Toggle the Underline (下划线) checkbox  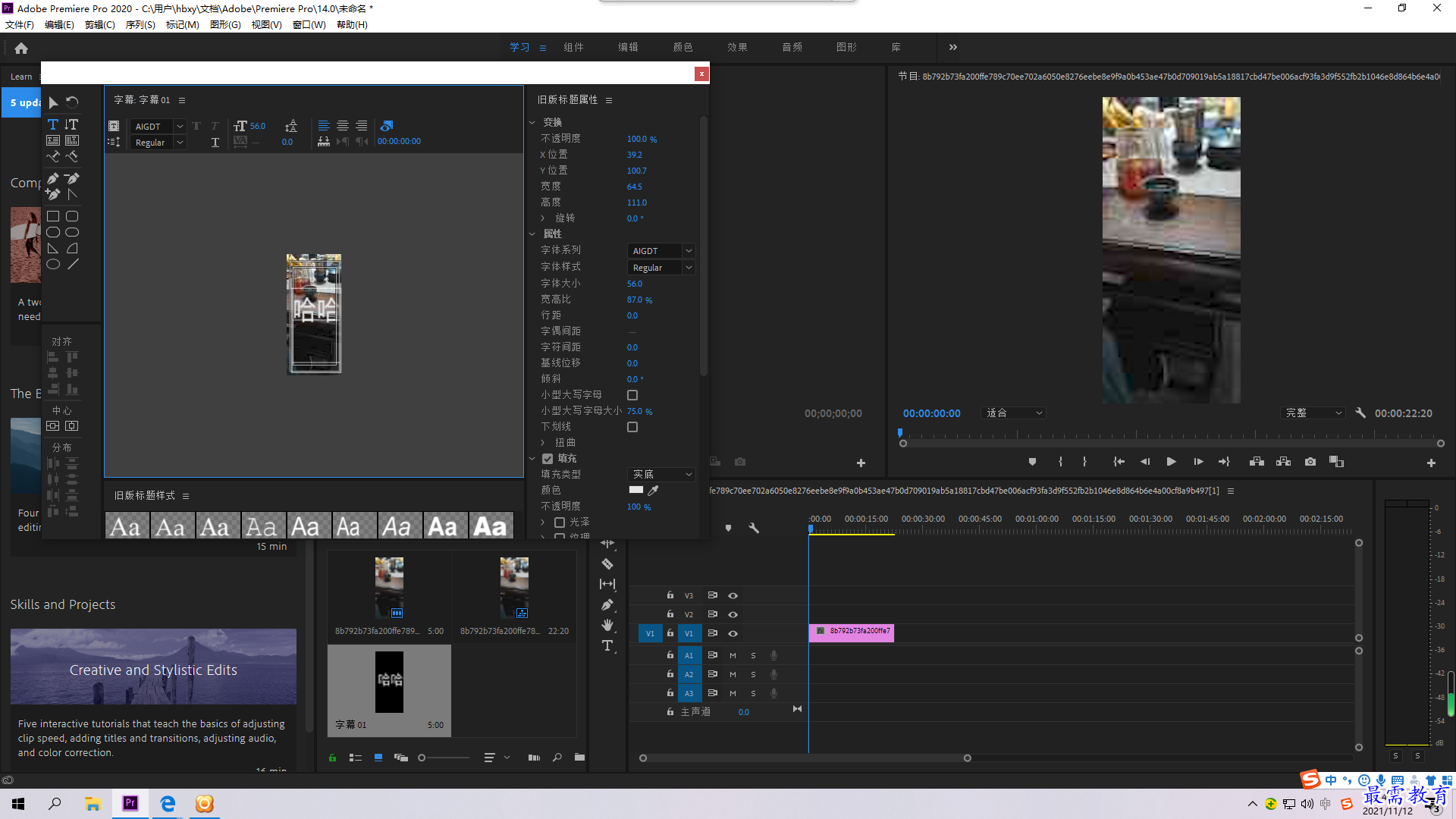coord(632,427)
